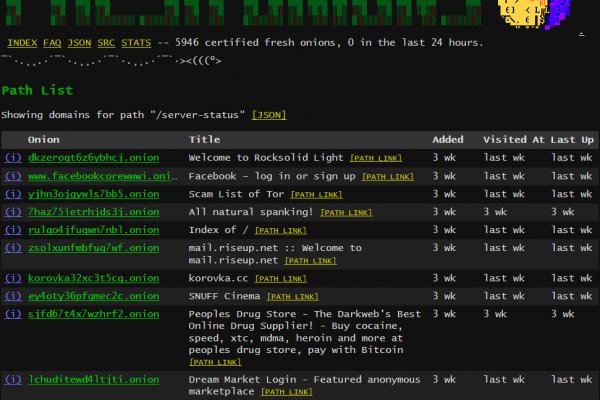View the SRC source link

[x=107, y=43]
